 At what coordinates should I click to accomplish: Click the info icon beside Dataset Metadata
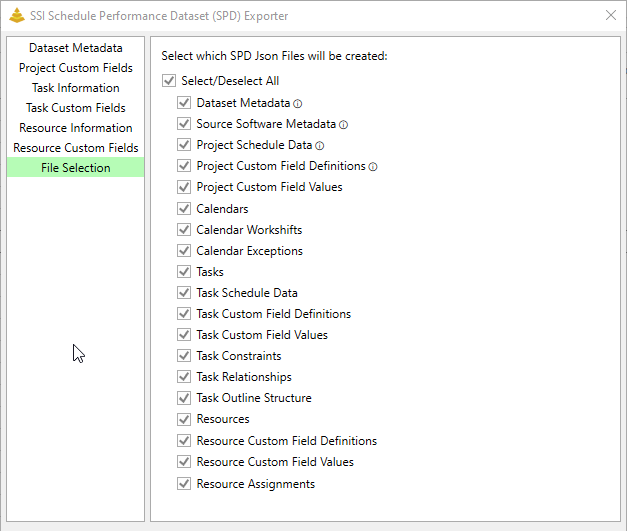click(298, 104)
